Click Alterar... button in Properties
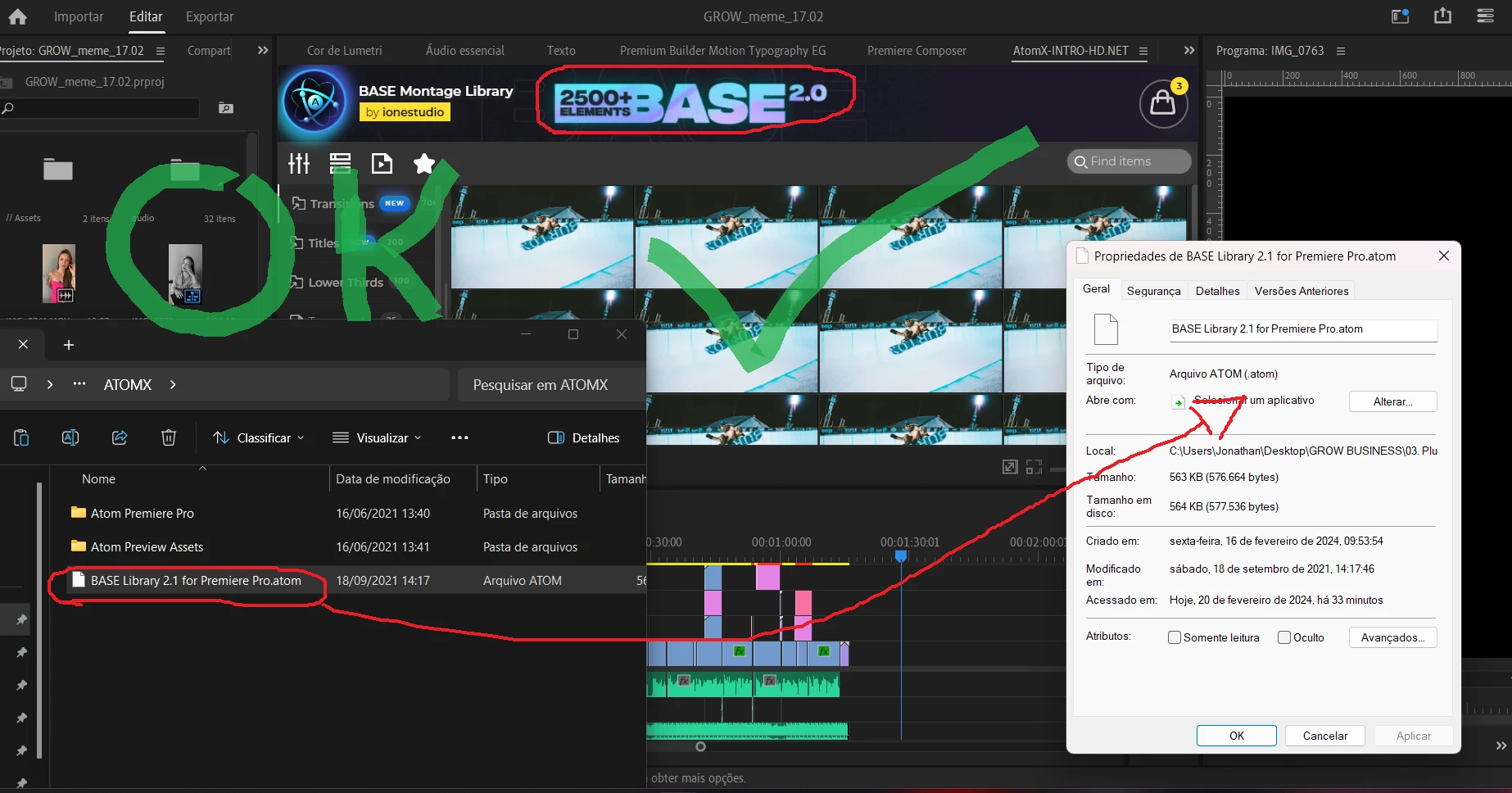 click(1392, 401)
